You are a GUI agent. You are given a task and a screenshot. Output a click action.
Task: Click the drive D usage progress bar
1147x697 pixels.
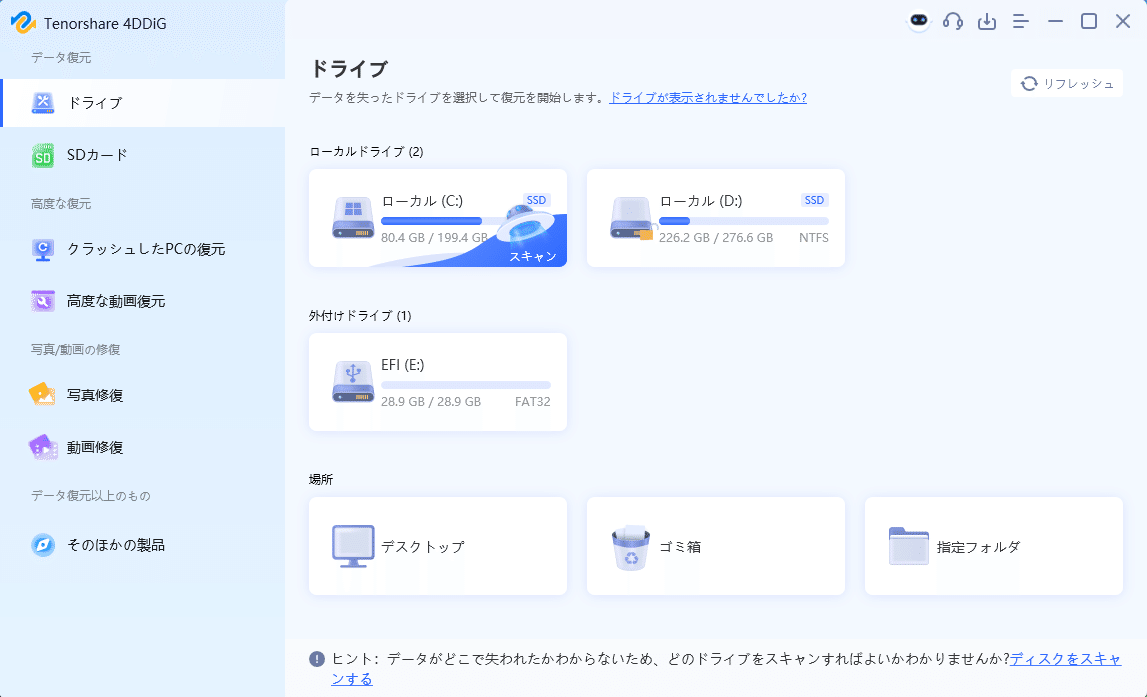pos(744,221)
